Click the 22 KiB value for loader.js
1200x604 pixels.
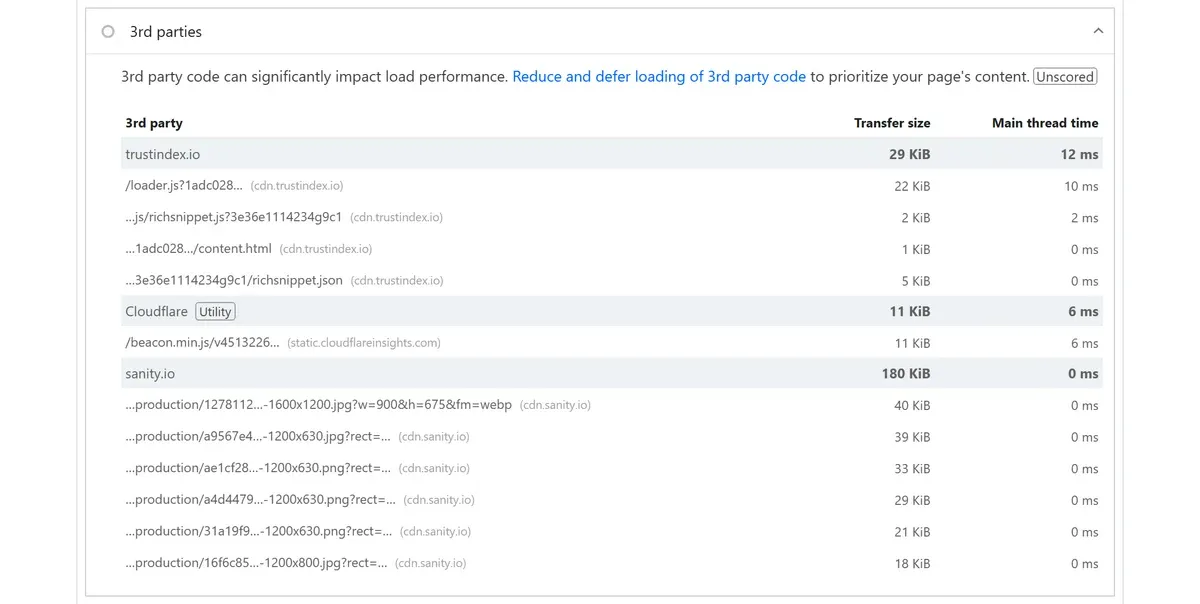[912, 186]
